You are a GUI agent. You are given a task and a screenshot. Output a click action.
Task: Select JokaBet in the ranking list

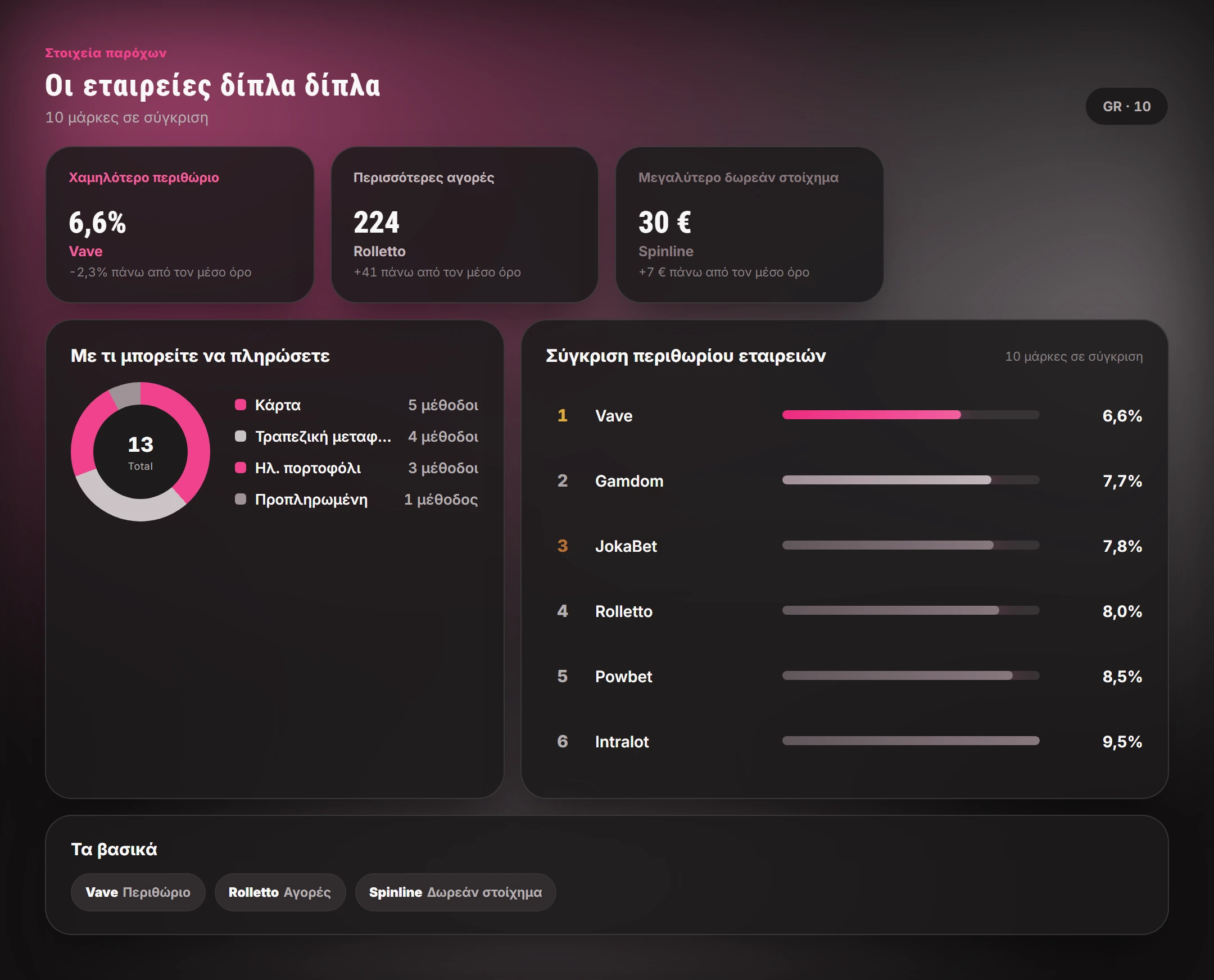[626, 546]
